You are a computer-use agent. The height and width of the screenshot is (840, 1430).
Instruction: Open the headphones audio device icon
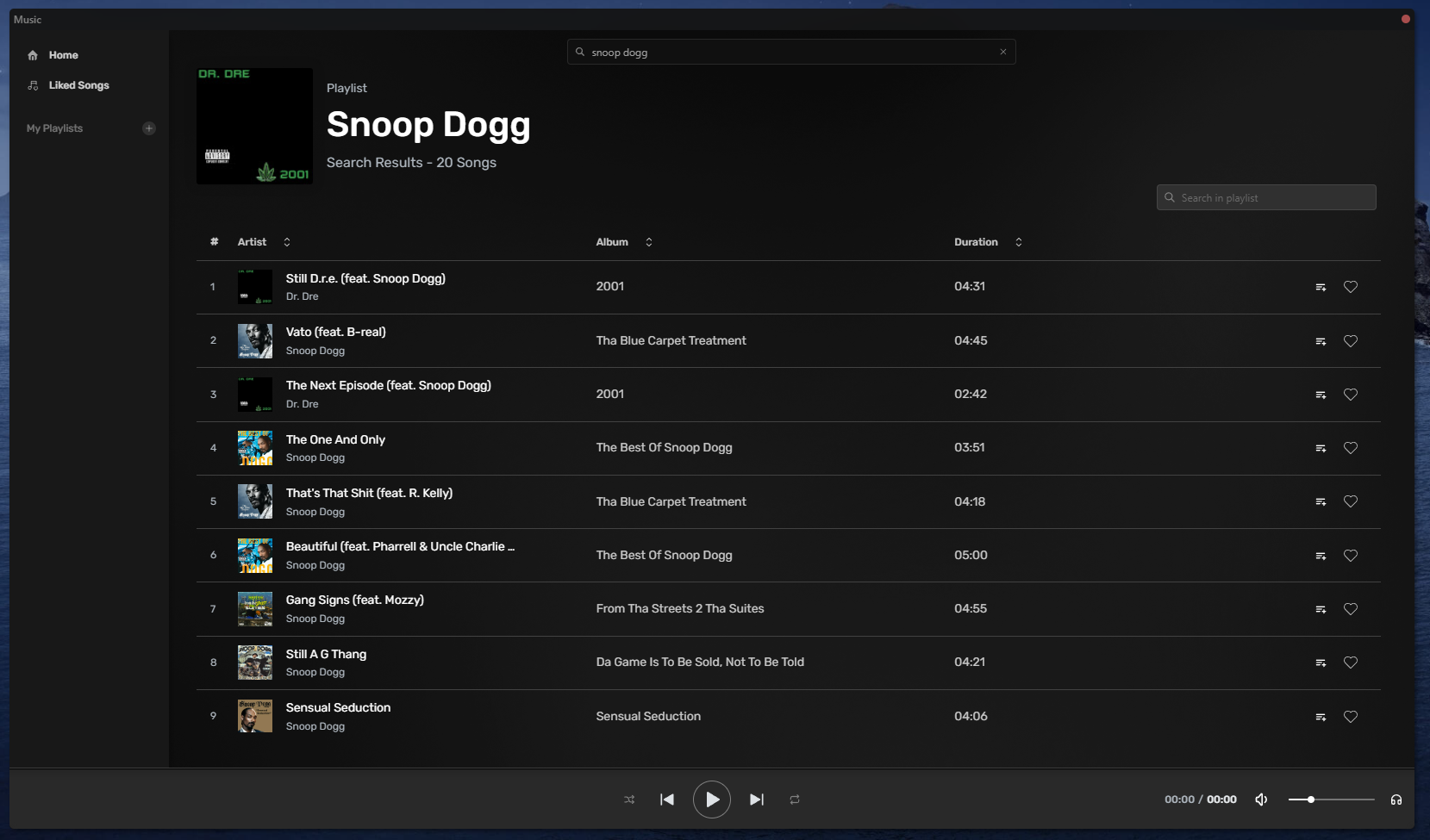tap(1396, 800)
